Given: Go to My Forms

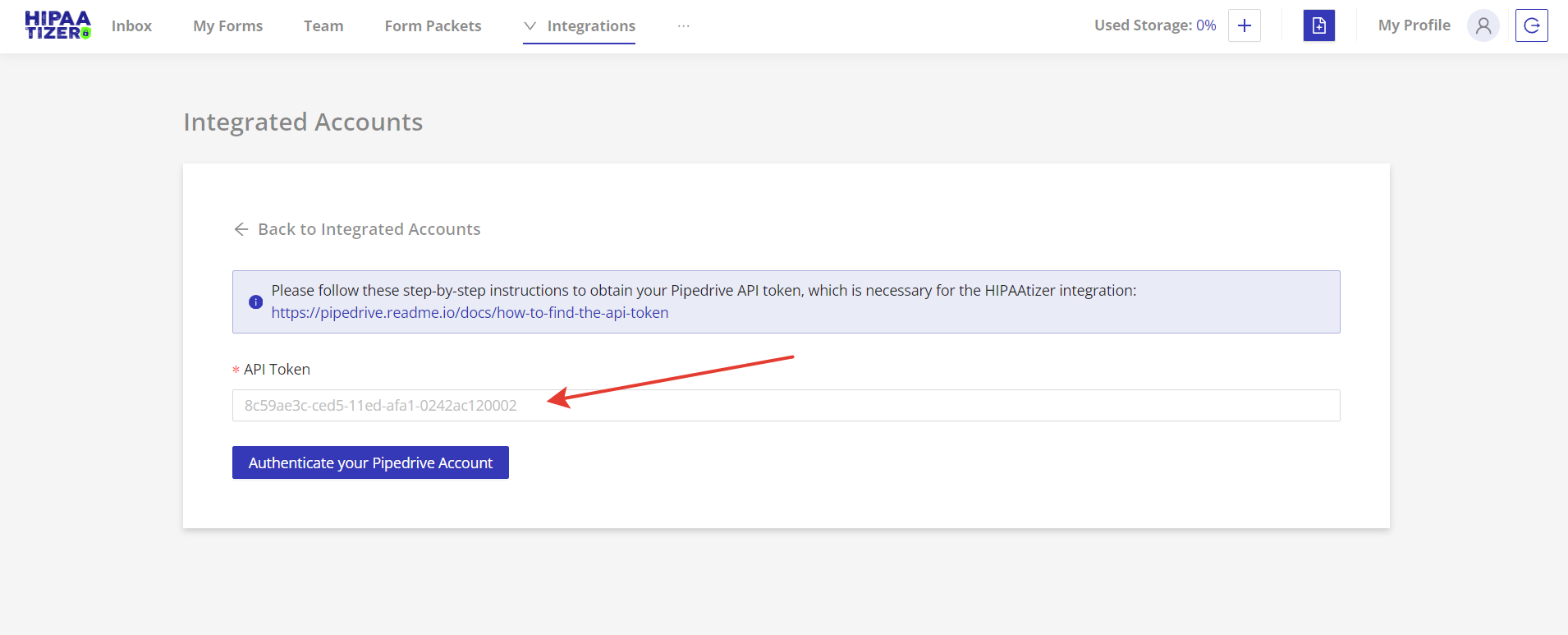Looking at the screenshot, I should click(227, 26).
